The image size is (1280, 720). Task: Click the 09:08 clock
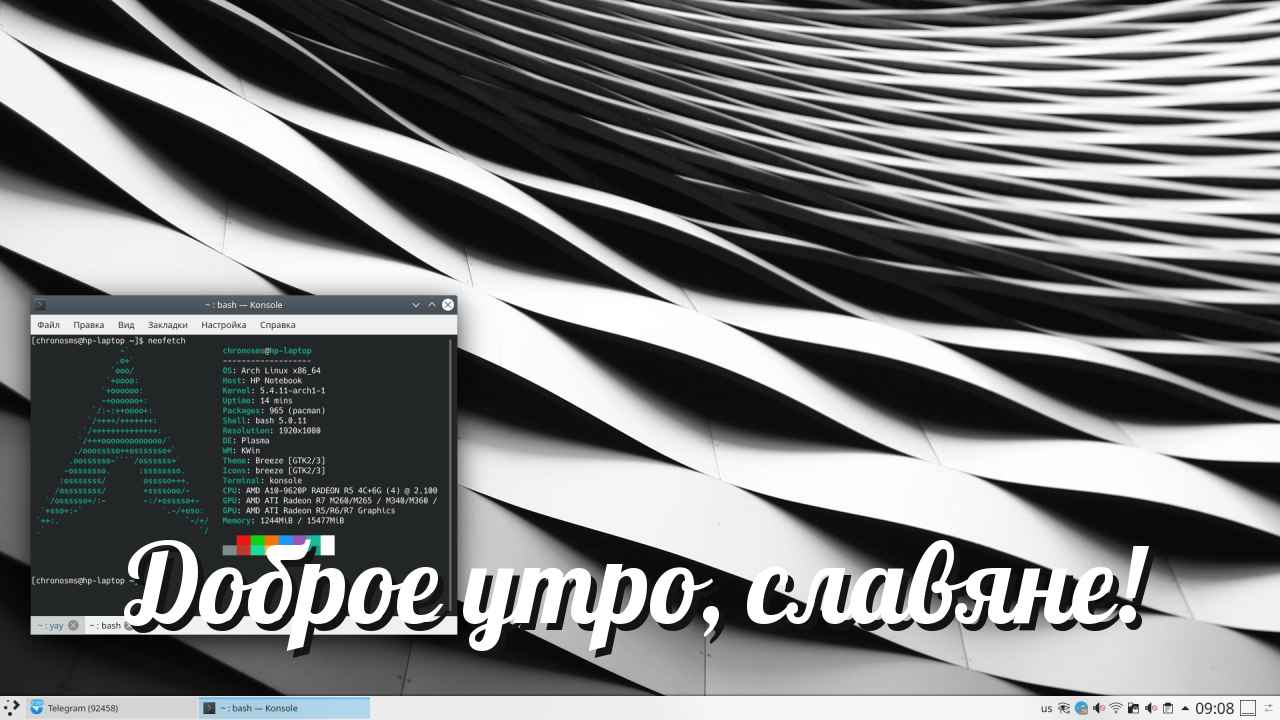coord(1214,708)
